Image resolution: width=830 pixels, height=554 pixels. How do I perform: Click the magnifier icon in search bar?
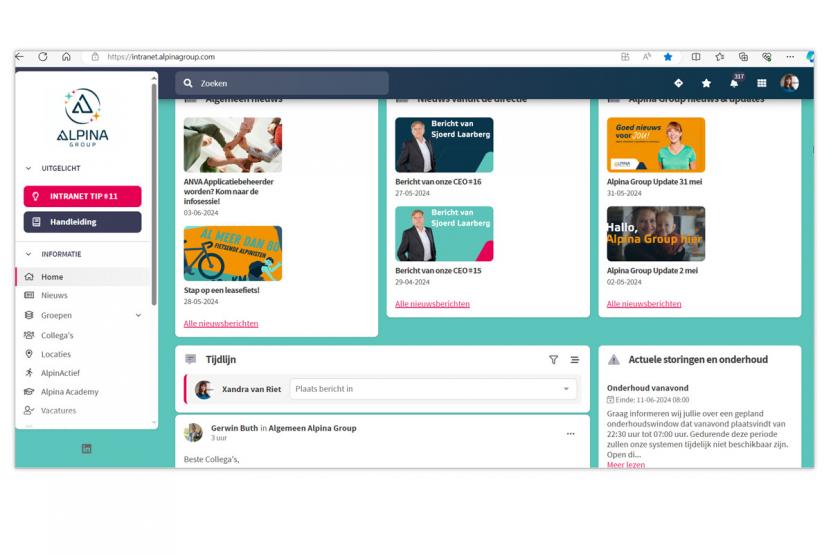point(188,83)
